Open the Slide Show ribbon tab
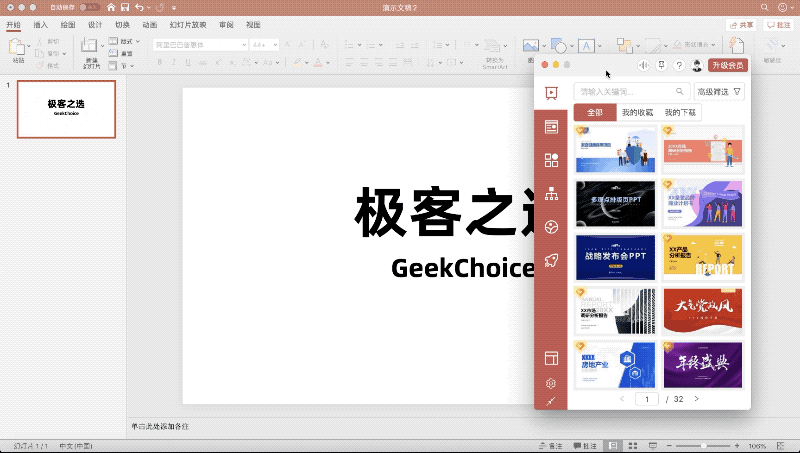The width and height of the screenshot is (800, 453). (188, 24)
